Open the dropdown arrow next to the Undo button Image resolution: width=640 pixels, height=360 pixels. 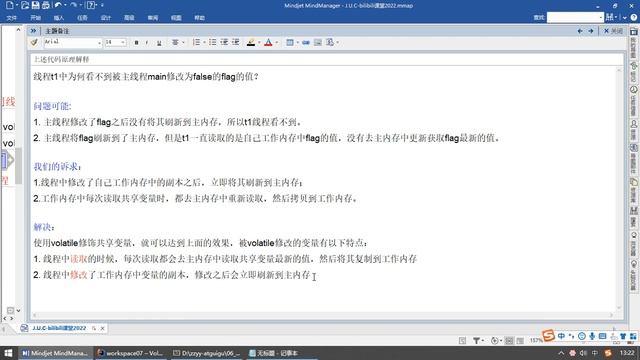tap(65, 5)
